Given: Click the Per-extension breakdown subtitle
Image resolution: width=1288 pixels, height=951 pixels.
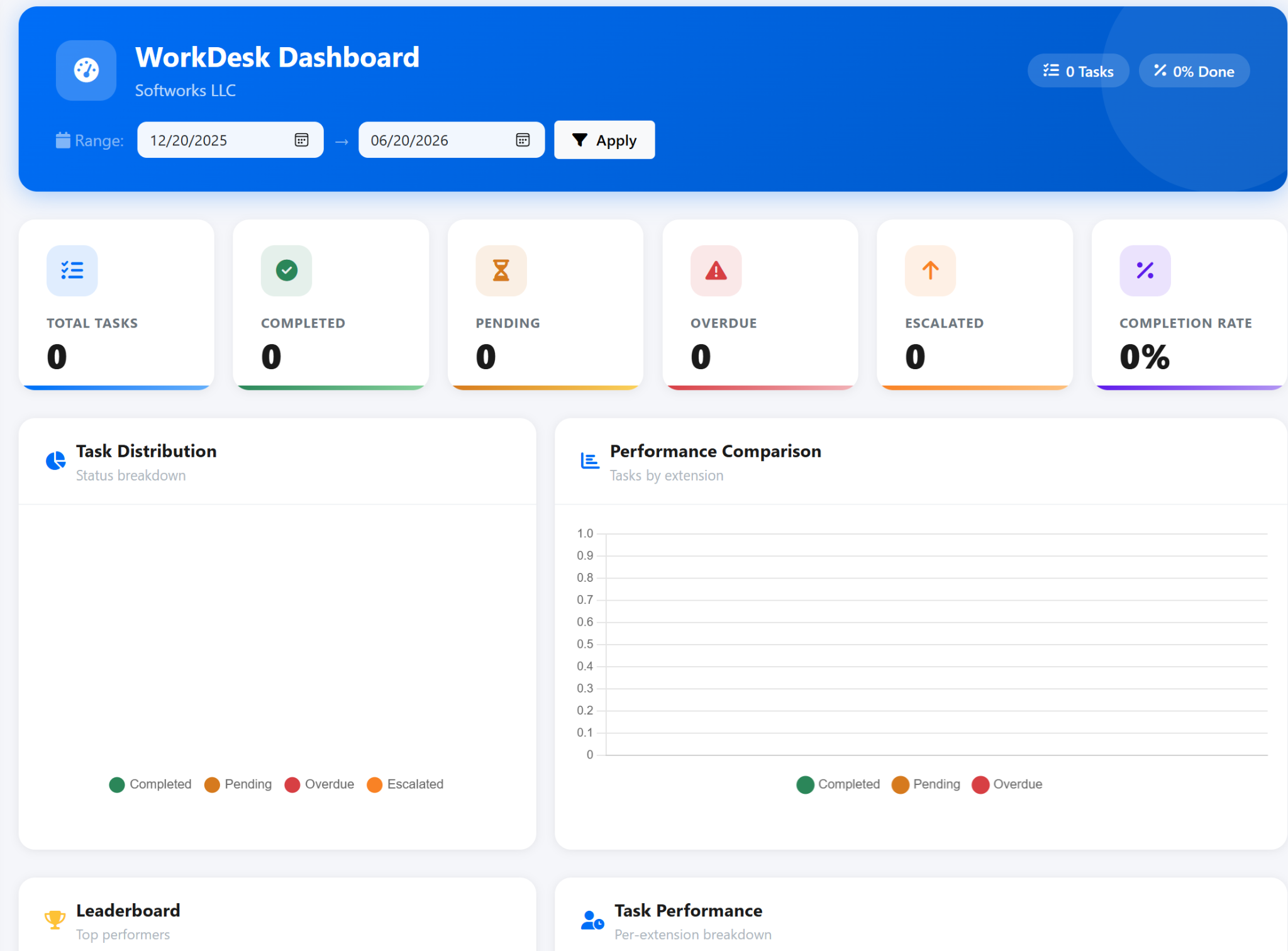Looking at the screenshot, I should coord(693,935).
